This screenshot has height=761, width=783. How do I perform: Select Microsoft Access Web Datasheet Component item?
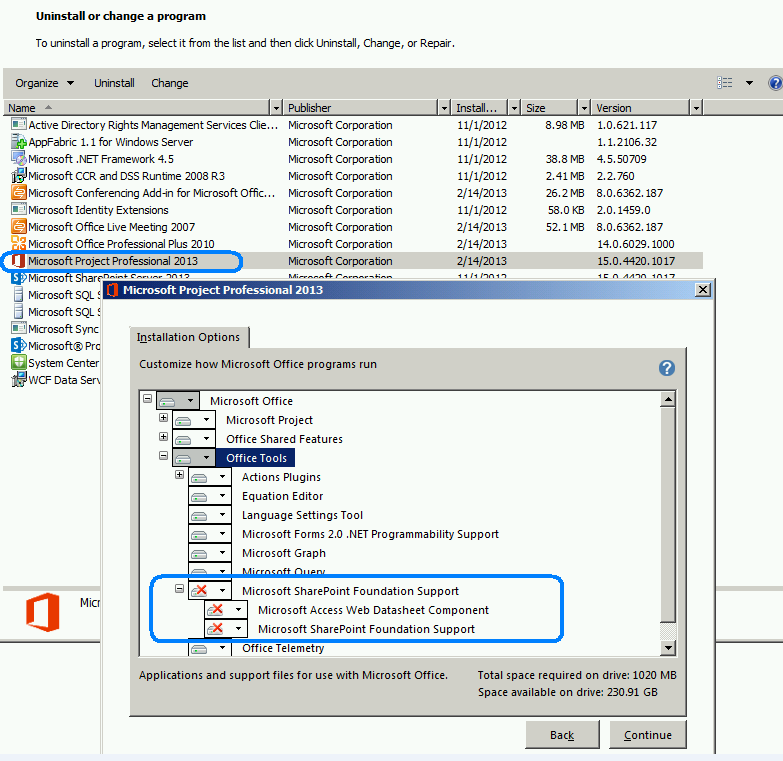tap(373, 610)
